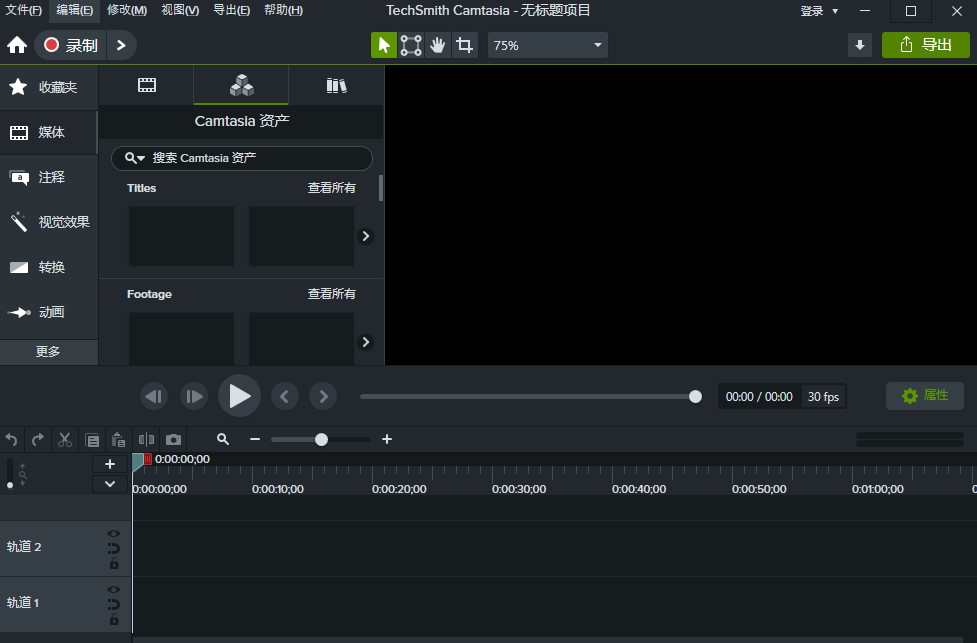Click 查看所有 for Titles
Image resolution: width=977 pixels, height=643 pixels.
pos(331,188)
